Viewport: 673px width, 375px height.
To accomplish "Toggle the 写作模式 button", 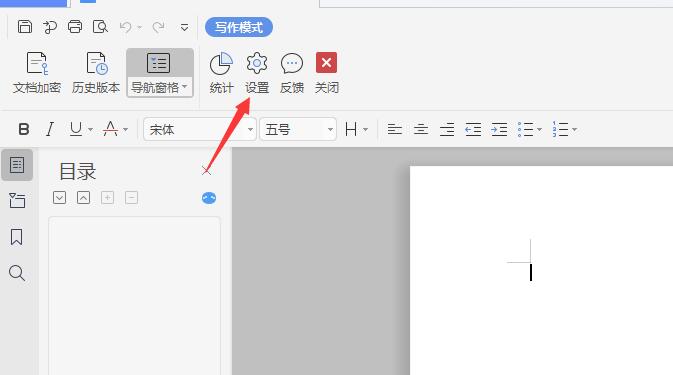I will pos(239,27).
